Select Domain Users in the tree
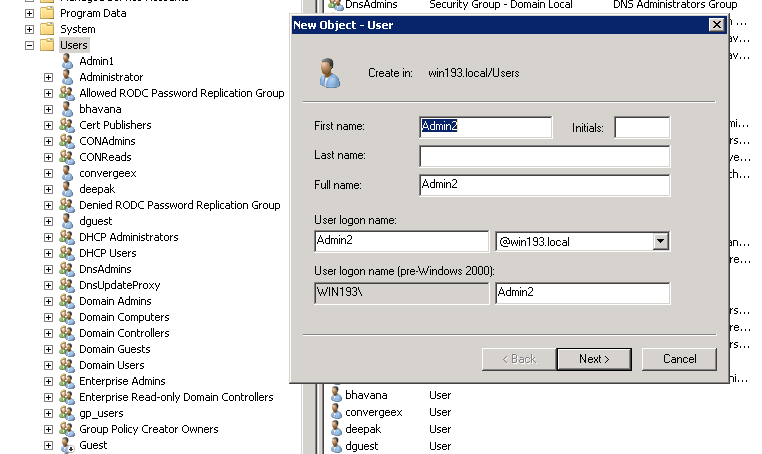Viewport: 762px width, 454px height. click(x=112, y=366)
